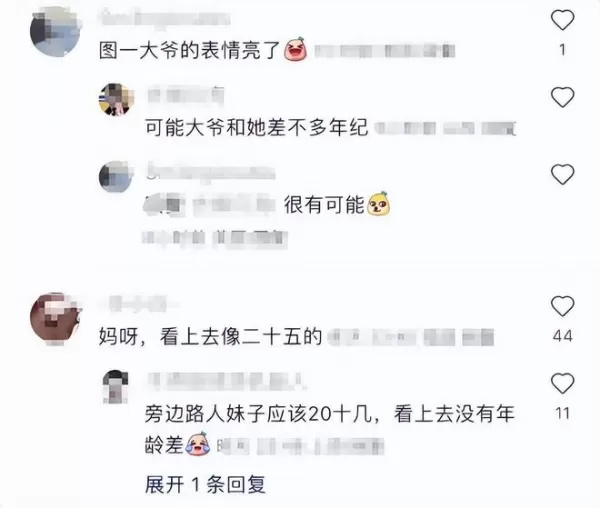Like the comment 图一大爷的表情亮了
Screen dimensions: 600x508
tap(562, 20)
